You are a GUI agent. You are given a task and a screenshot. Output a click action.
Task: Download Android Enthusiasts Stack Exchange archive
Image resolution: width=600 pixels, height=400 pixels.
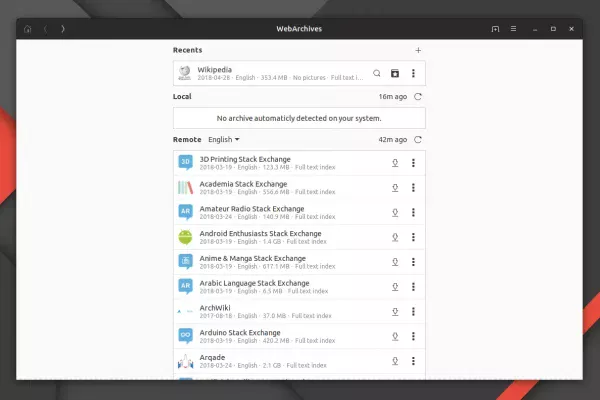pos(395,237)
